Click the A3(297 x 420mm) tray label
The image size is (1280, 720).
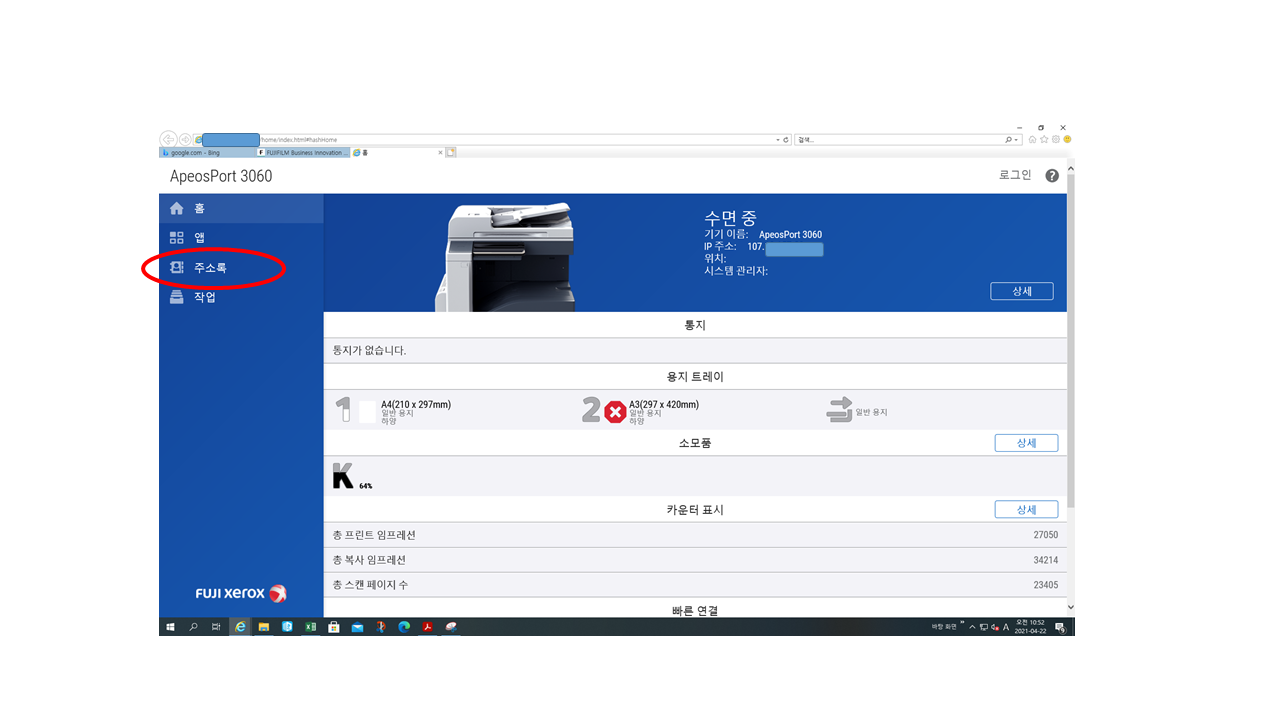664,404
